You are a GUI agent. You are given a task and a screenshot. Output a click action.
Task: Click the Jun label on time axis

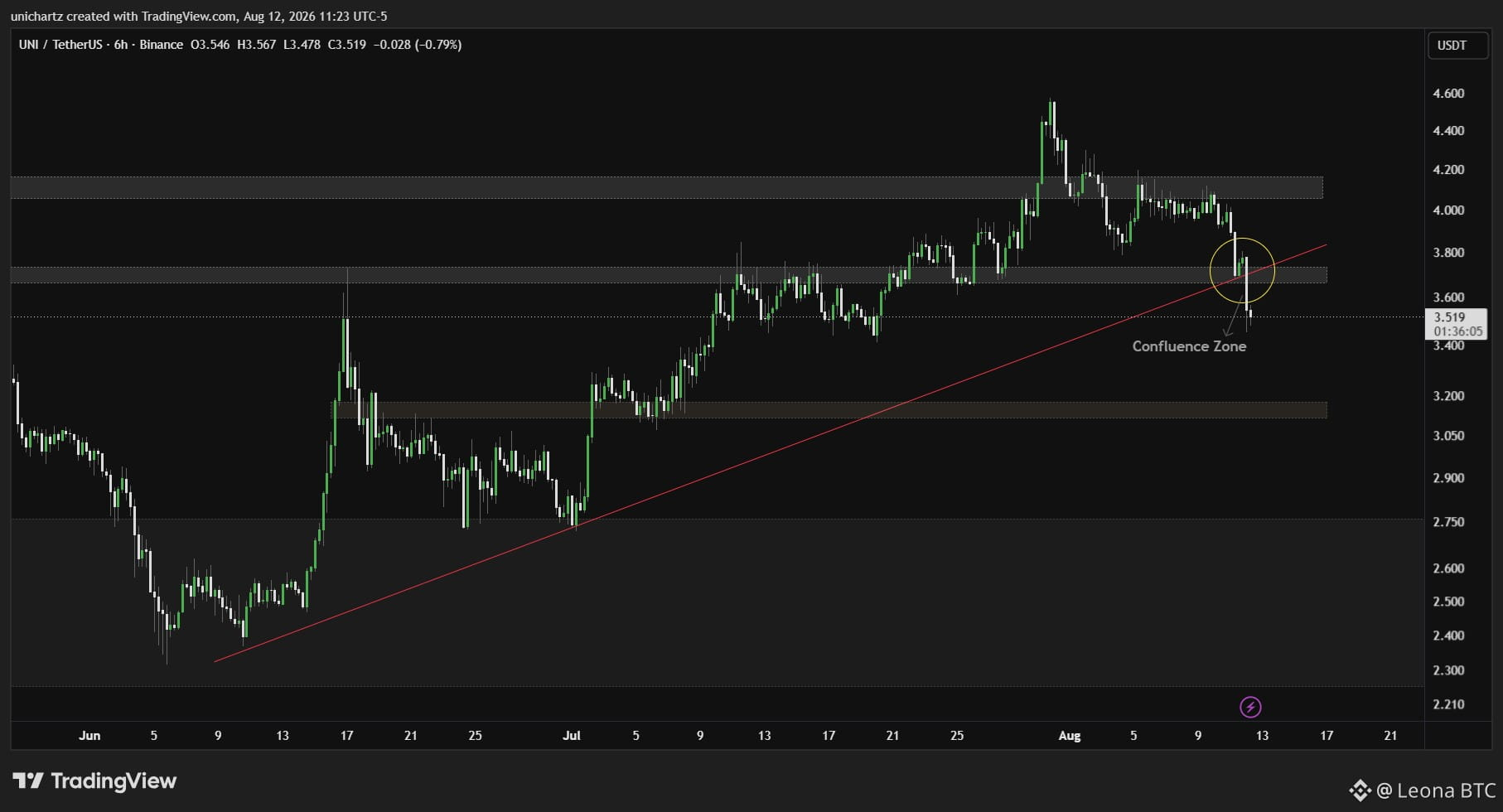point(89,736)
